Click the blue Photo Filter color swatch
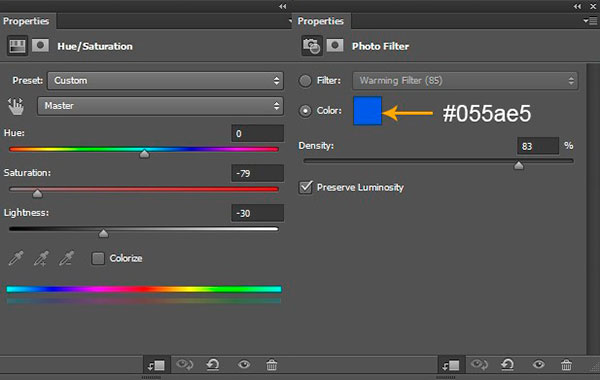600x380 pixels. coord(367,111)
